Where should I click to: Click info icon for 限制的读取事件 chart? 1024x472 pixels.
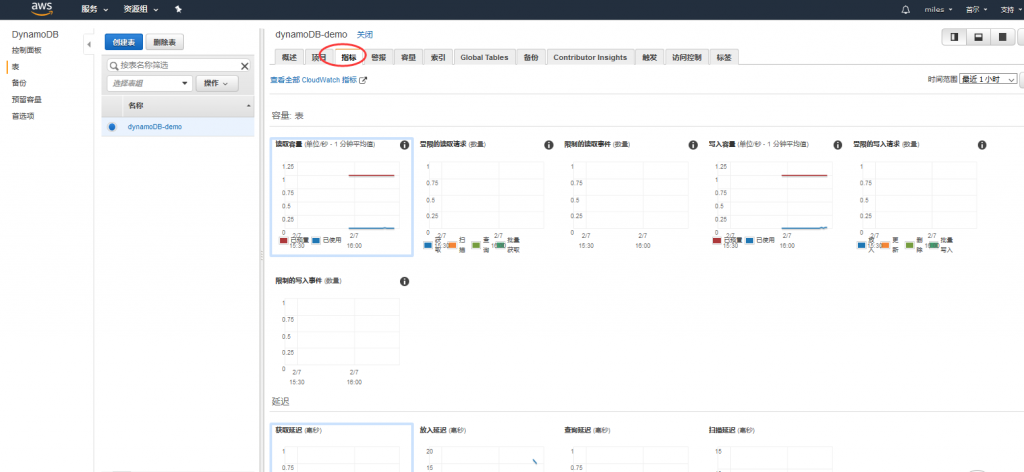tap(693, 145)
